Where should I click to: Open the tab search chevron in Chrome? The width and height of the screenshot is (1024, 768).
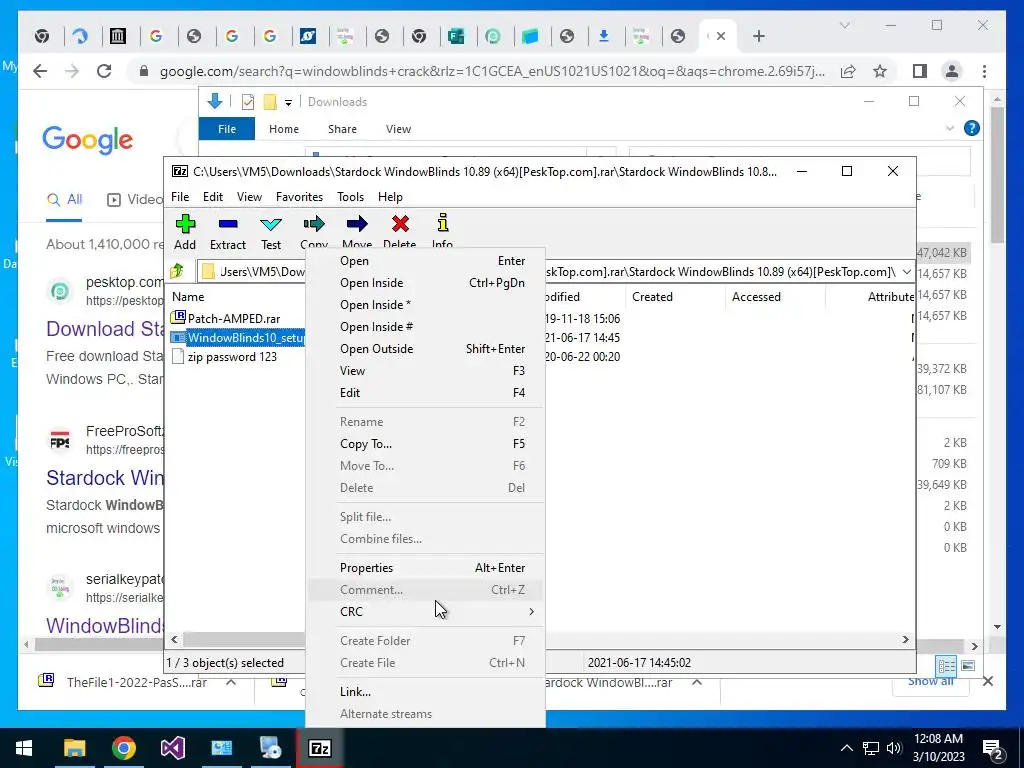pyautogui.click(x=844, y=25)
